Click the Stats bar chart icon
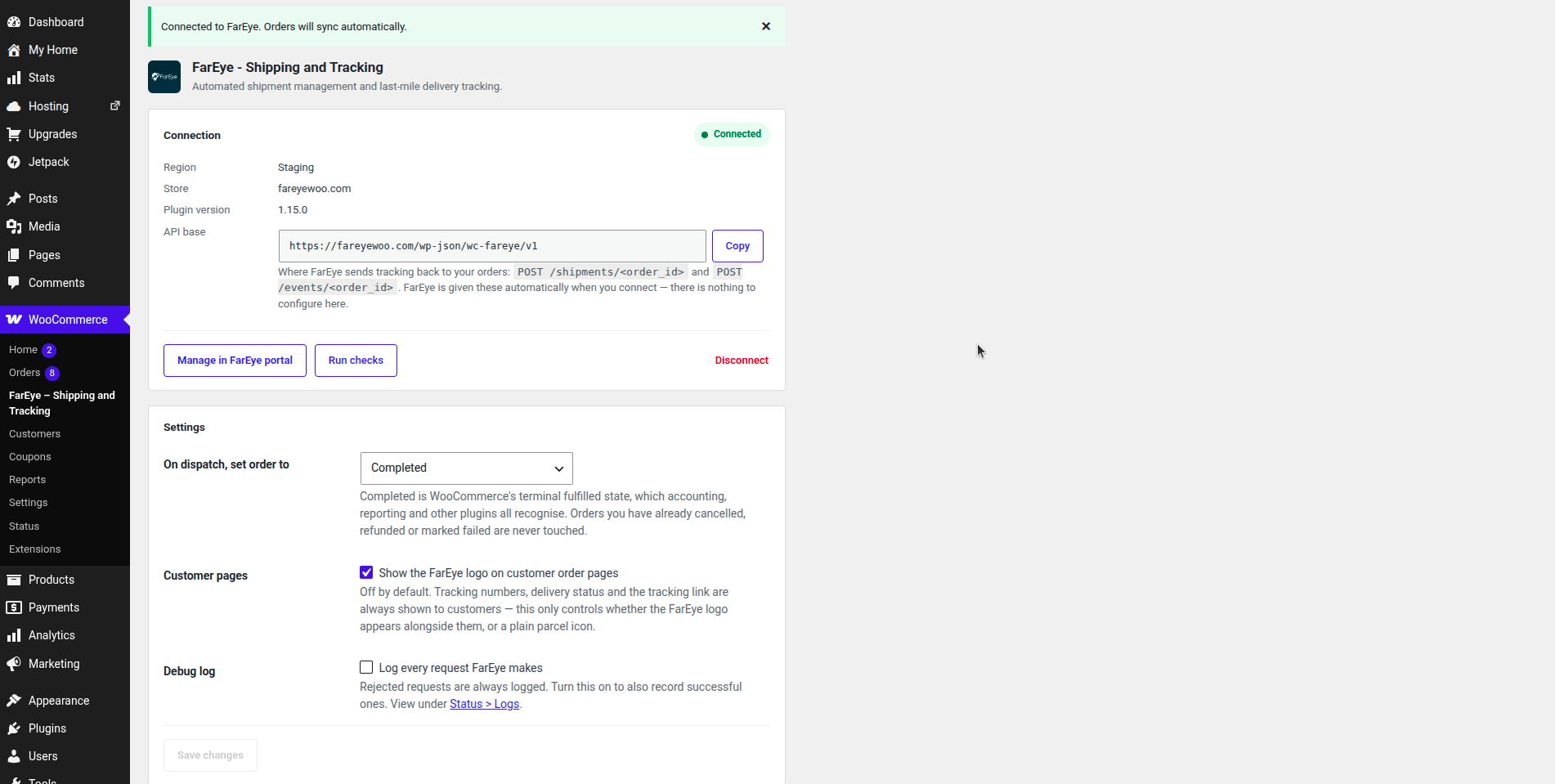Viewport: 1555px width, 784px height. [x=14, y=78]
